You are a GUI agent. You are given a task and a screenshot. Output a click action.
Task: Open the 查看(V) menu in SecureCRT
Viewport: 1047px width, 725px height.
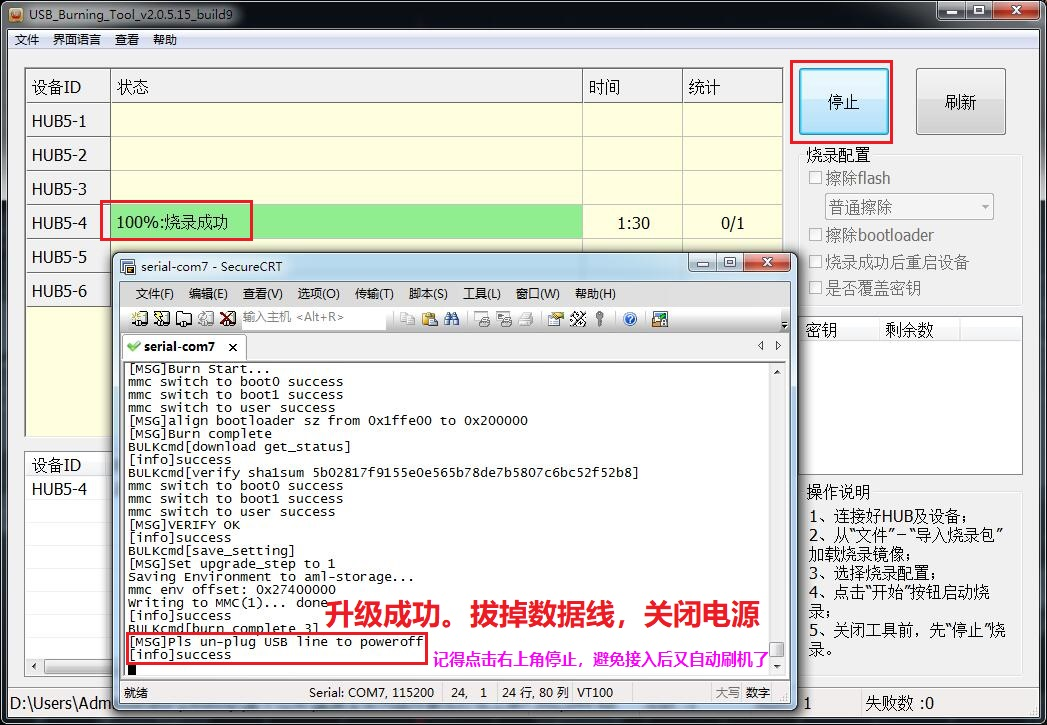262,294
